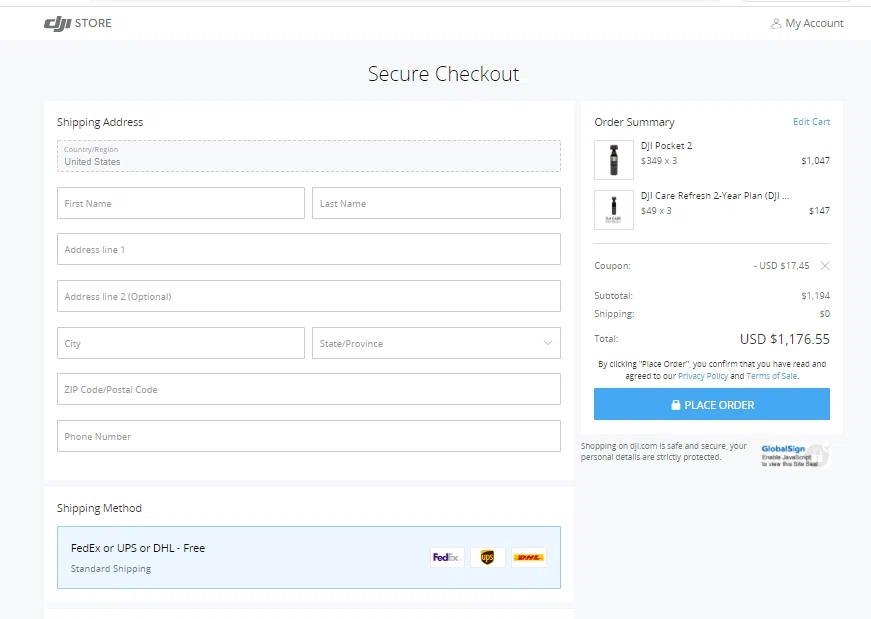This screenshot has height=619, width=871.
Task: Click the DHL carrier logo
Action: 529,557
